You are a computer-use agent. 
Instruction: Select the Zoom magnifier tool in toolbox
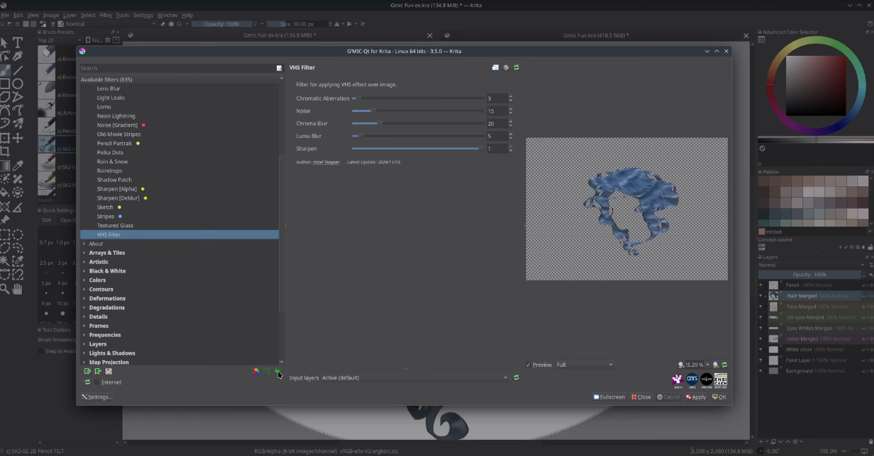click(x=5, y=289)
